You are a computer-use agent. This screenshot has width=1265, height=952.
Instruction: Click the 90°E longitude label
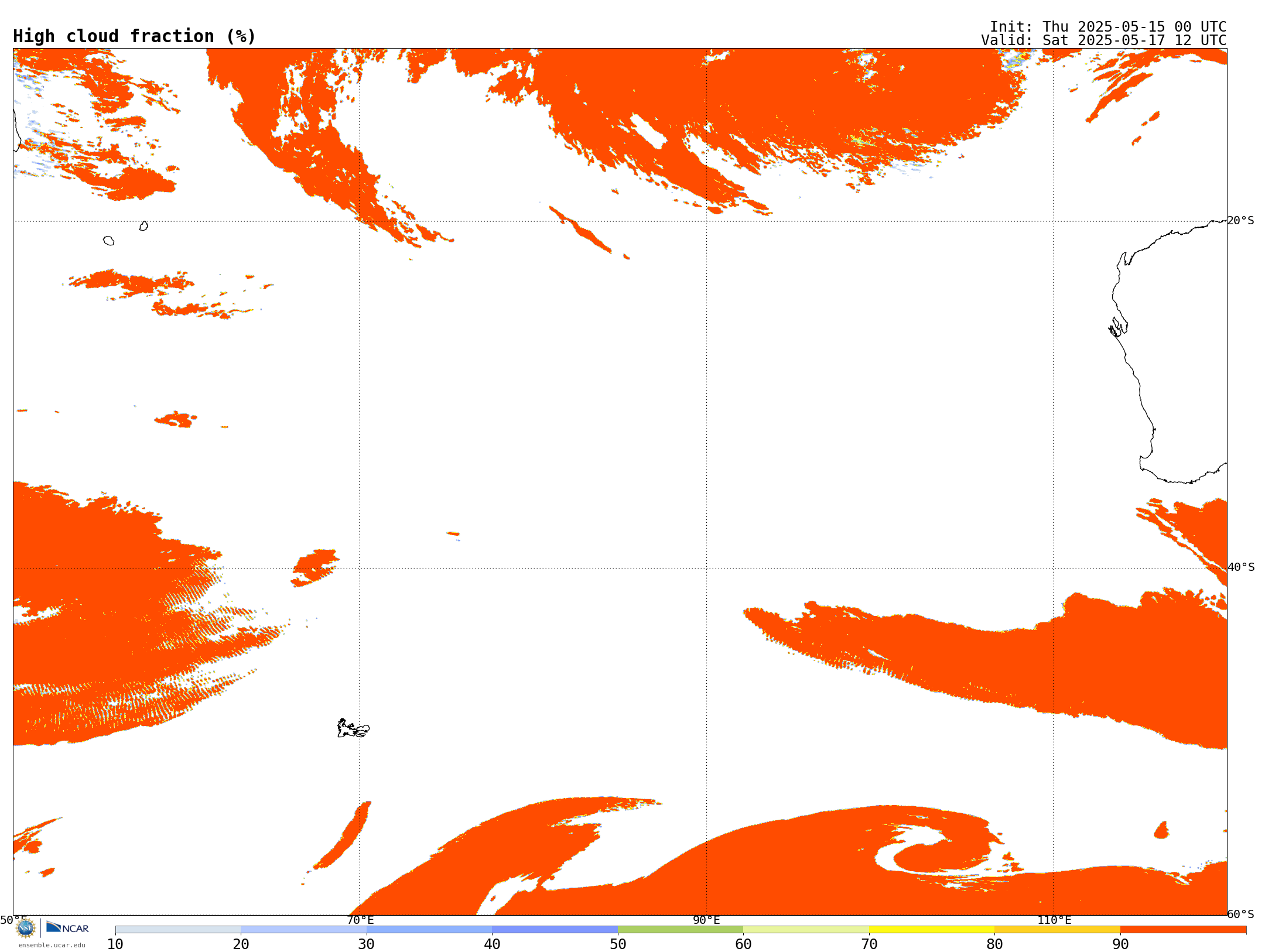tap(706, 920)
